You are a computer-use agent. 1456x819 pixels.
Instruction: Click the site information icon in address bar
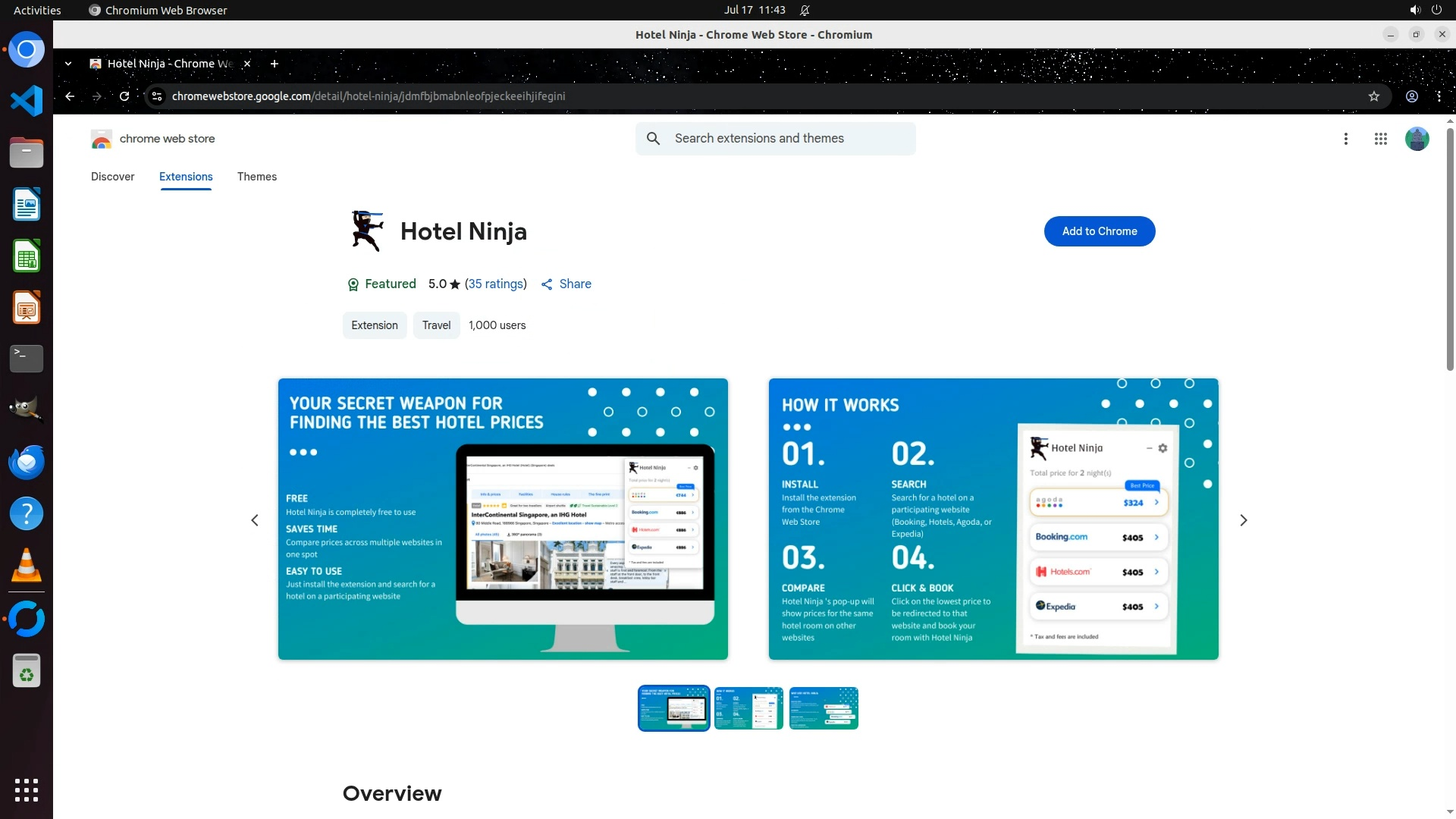click(157, 96)
